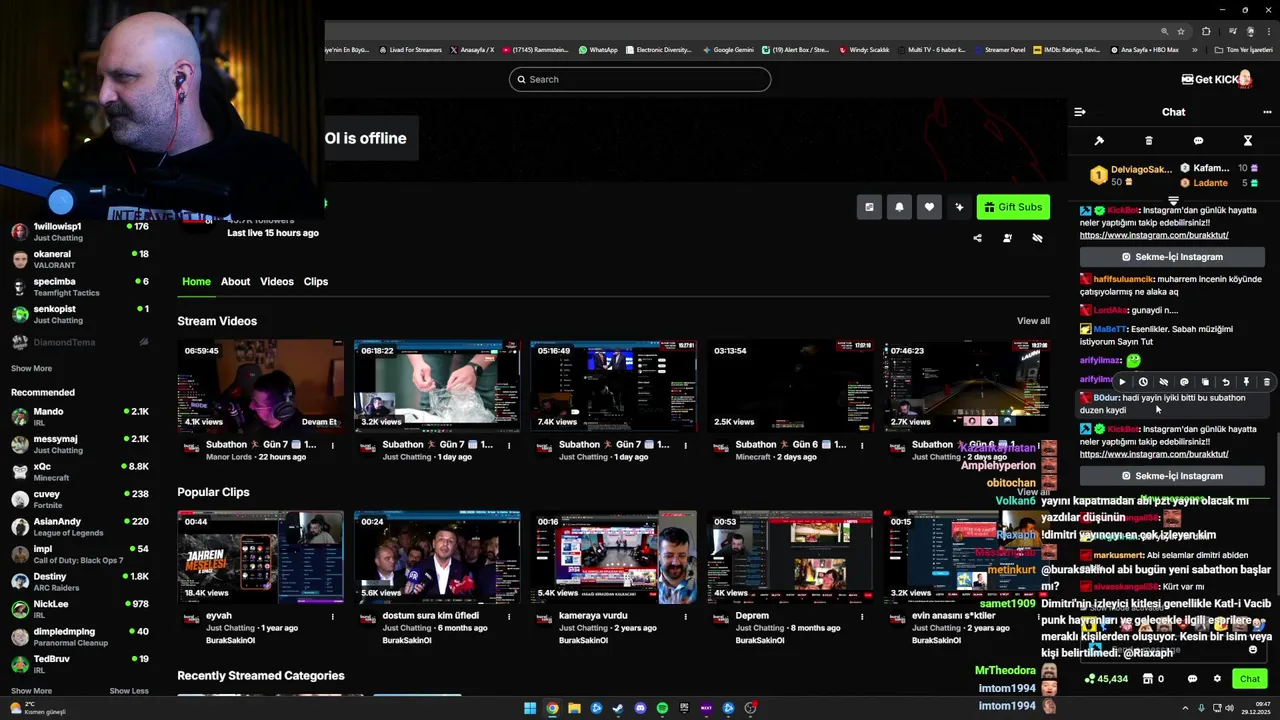Open the AsianAndy channel in Recommended
Image resolution: width=1280 pixels, height=720 pixels.
pyautogui.click(x=80, y=527)
